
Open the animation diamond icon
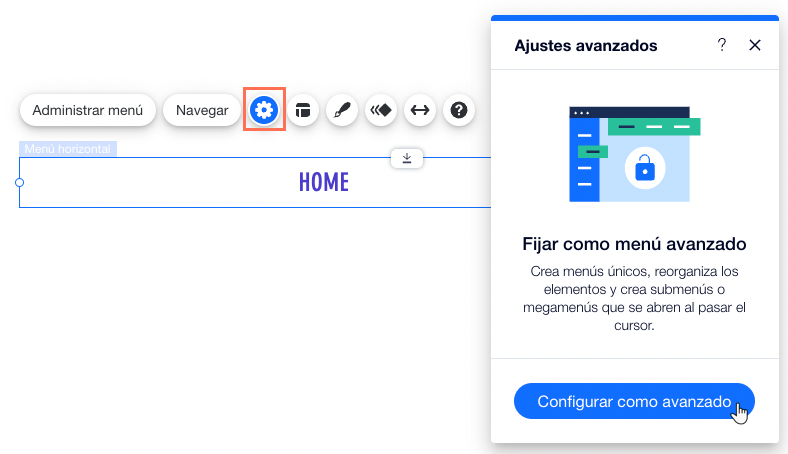[381, 110]
